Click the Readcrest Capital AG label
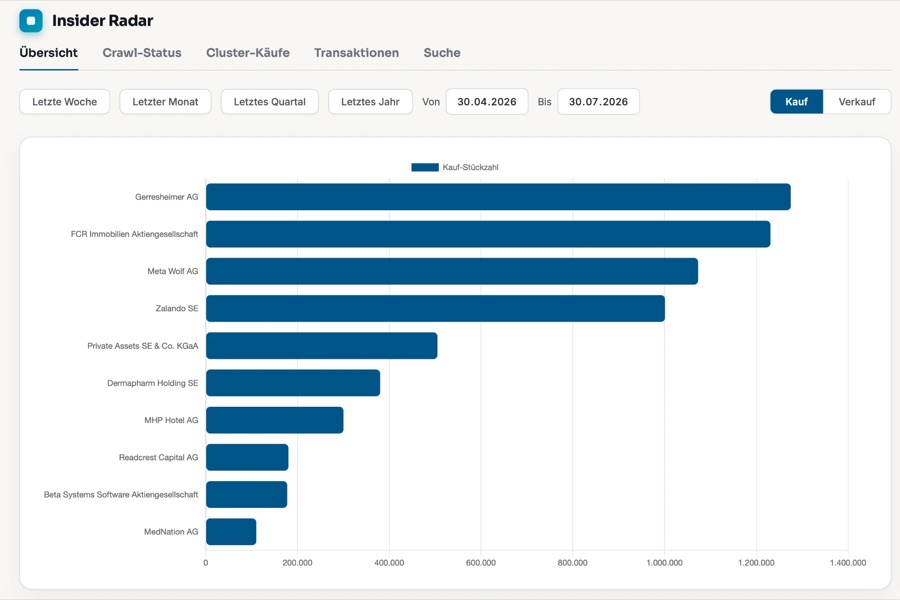Viewport: 900px width, 600px height. 158,458
